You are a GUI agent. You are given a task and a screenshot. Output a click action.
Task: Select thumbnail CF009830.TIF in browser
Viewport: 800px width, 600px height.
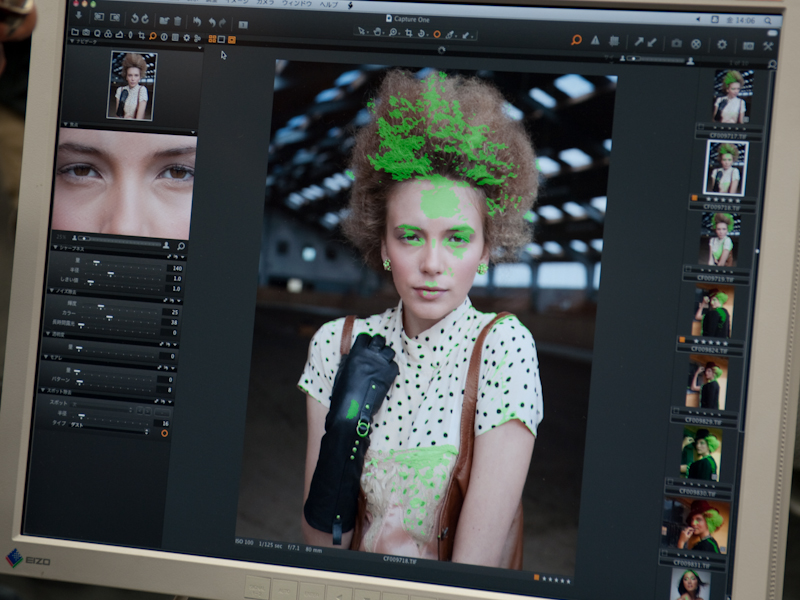701,454
